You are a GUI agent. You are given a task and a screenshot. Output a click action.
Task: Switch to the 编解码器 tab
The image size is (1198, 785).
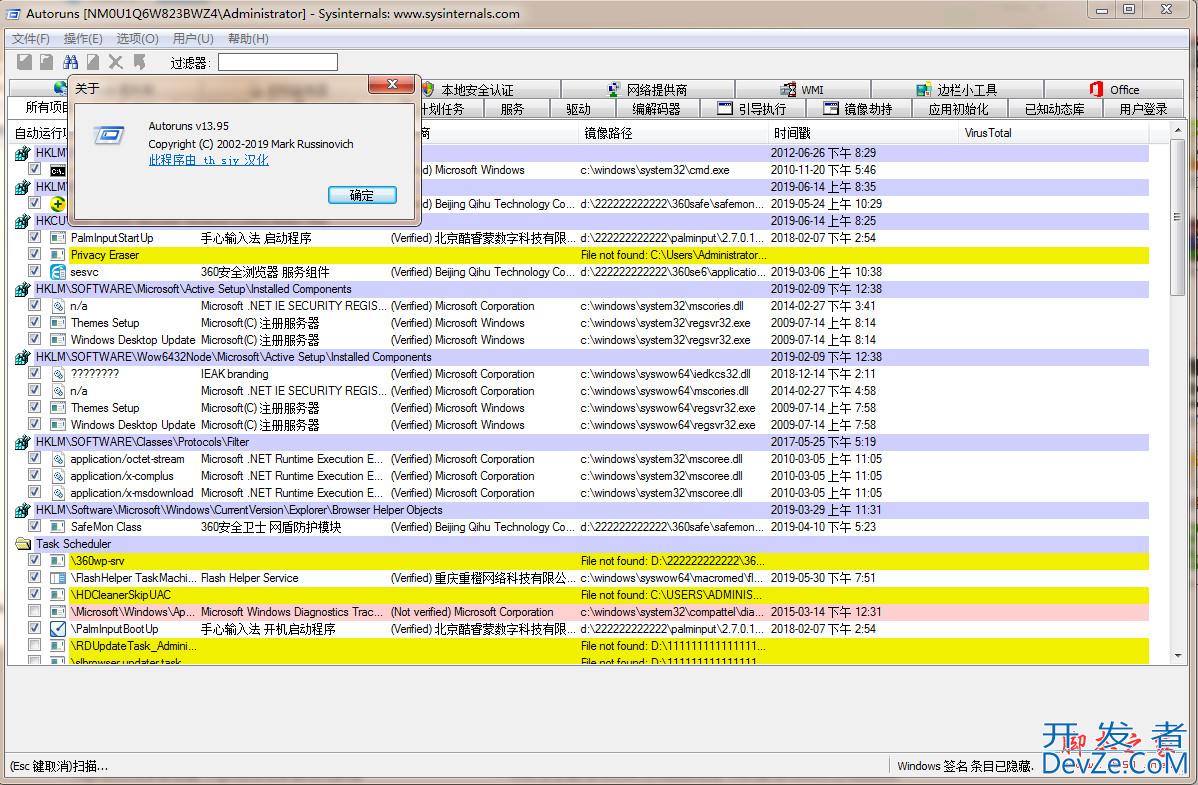coord(656,109)
